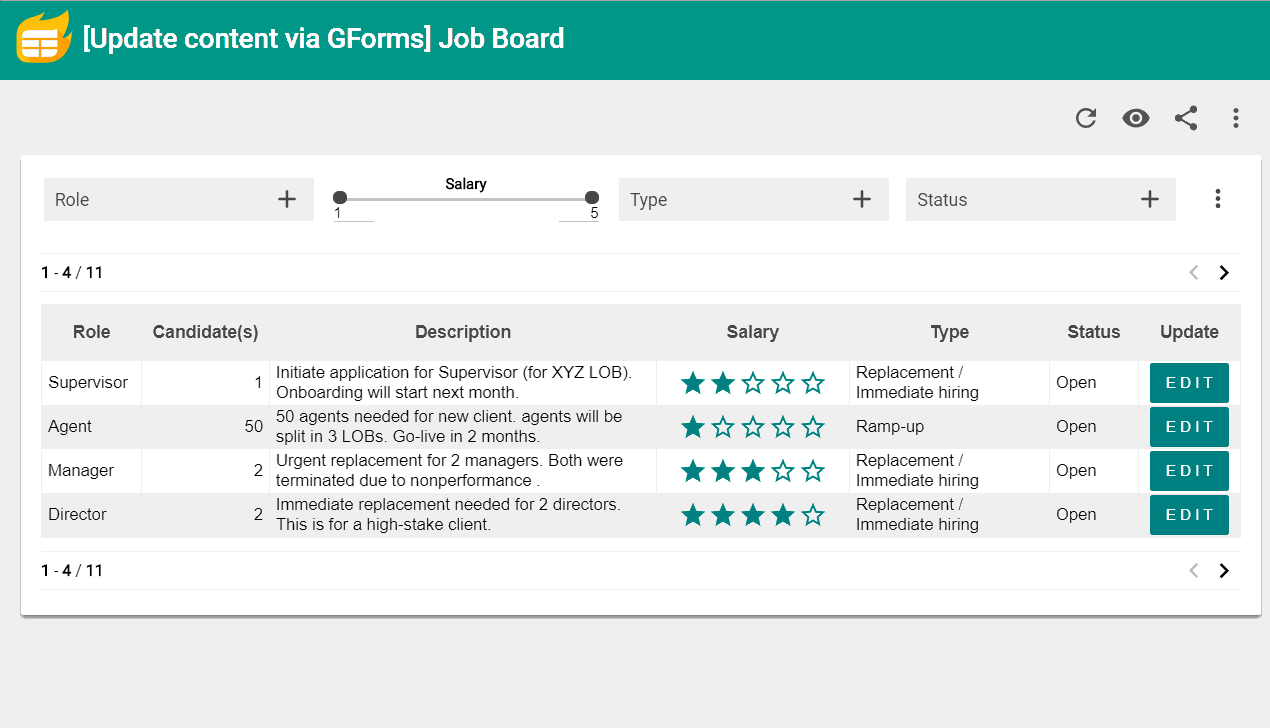Image resolution: width=1270 pixels, height=728 pixels.
Task: Click Supervisor row candidate count 1
Action: click(x=258, y=383)
